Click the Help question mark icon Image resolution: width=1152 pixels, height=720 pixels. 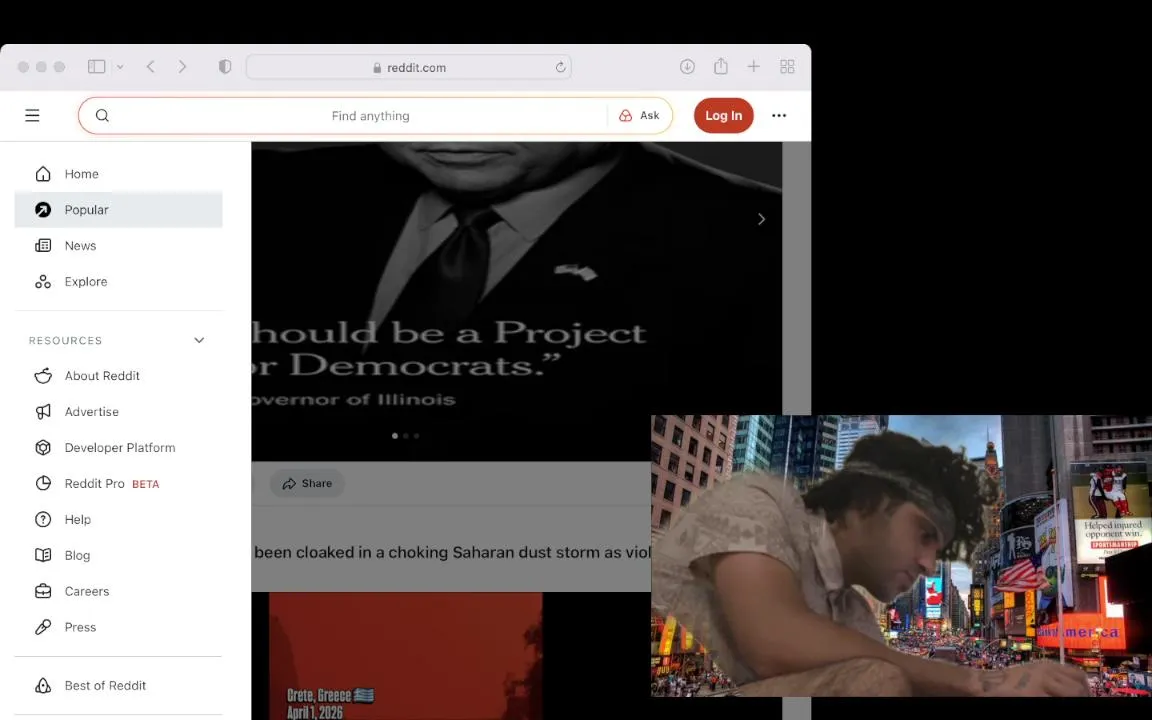pyautogui.click(x=43, y=520)
